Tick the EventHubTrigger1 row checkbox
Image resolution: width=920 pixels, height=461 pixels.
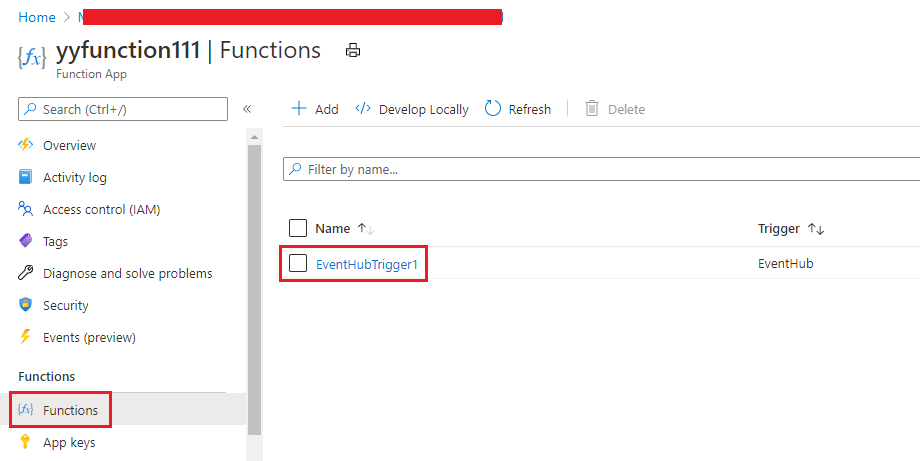(298, 264)
